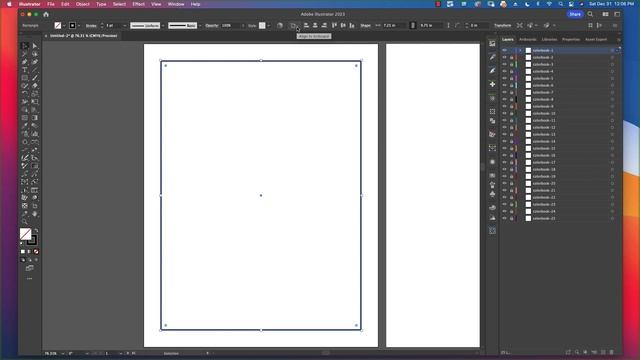Image resolution: width=640 pixels, height=360 pixels.
Task: Open Opacity dropdown arrow
Action: click(x=243, y=25)
